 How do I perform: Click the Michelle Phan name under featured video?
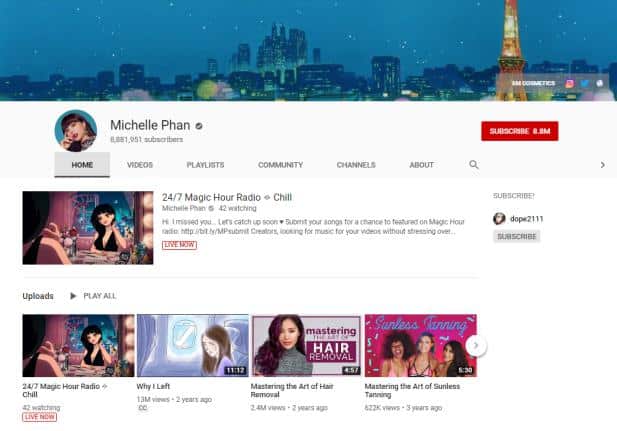pos(184,208)
